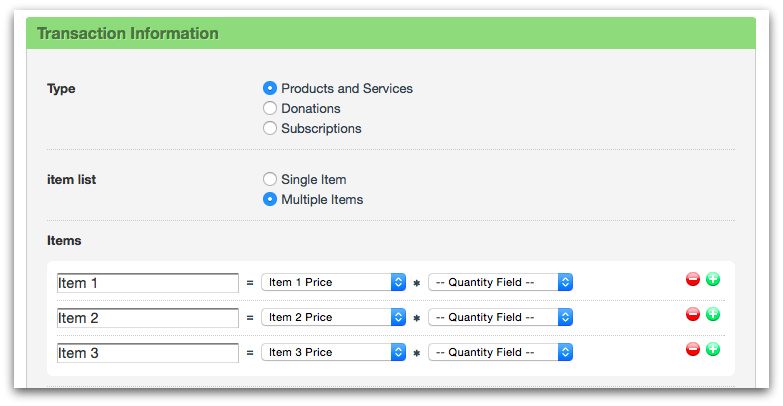The width and height of the screenshot is (783, 406).
Task: Delete the Item 3 row using red minus
Action: click(692, 349)
